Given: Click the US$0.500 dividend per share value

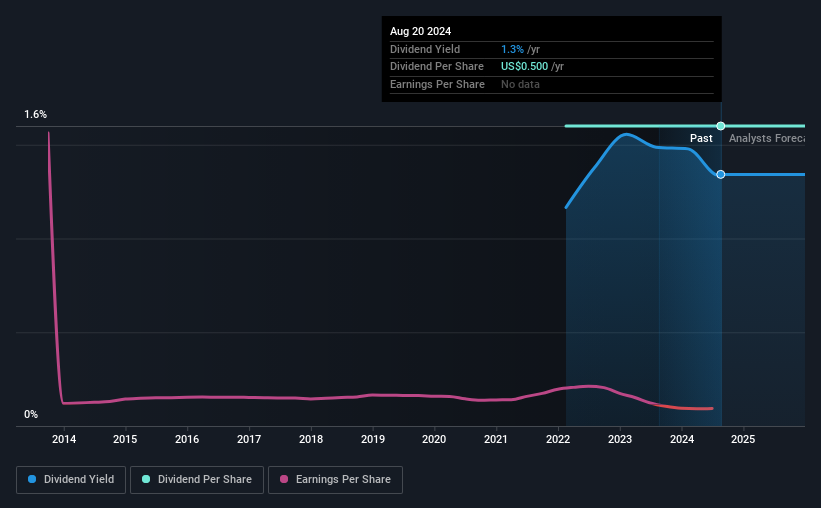Looking at the screenshot, I should pyautogui.click(x=525, y=67).
